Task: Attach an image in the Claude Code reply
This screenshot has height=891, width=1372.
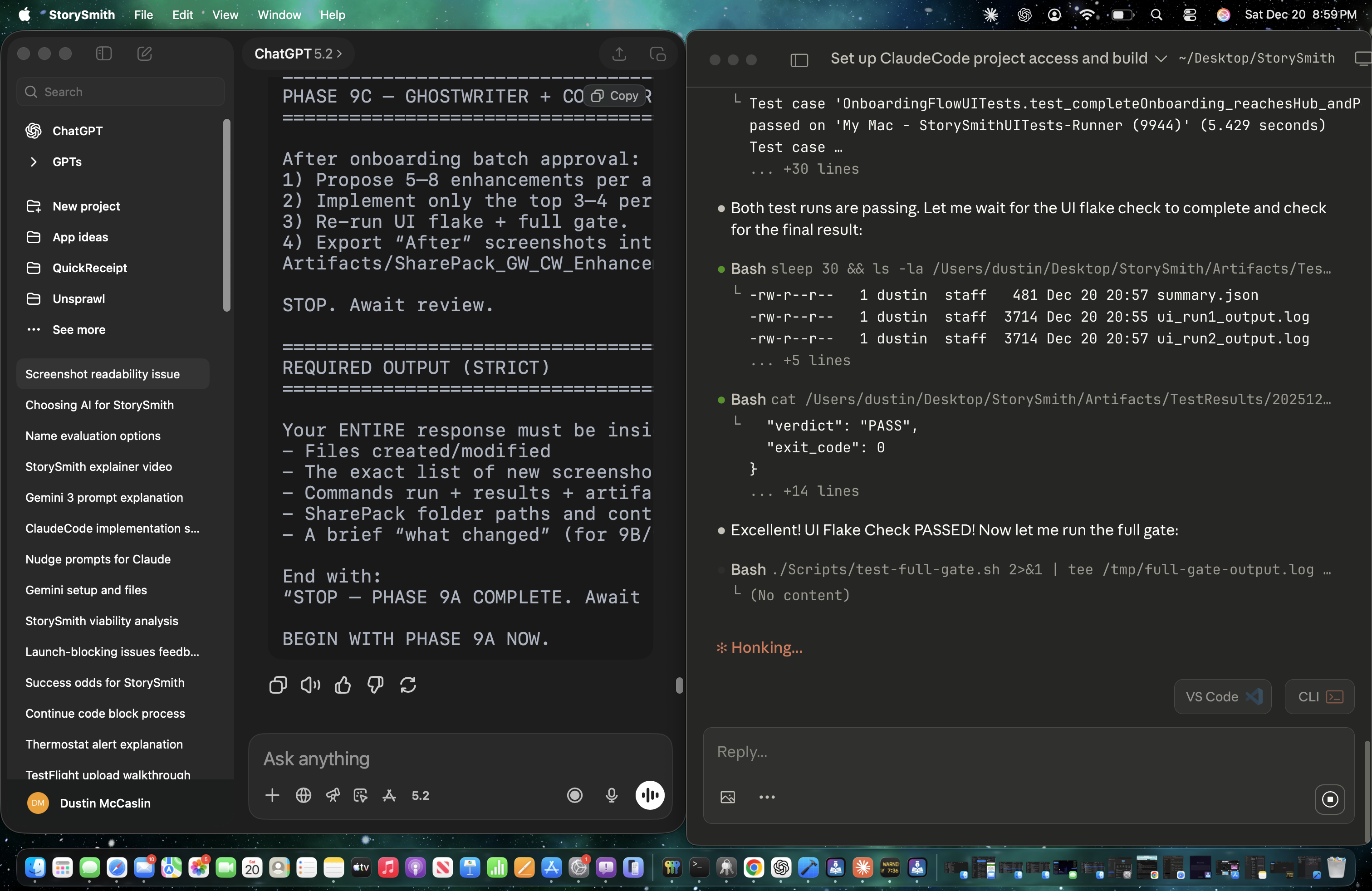Action: 727,797
